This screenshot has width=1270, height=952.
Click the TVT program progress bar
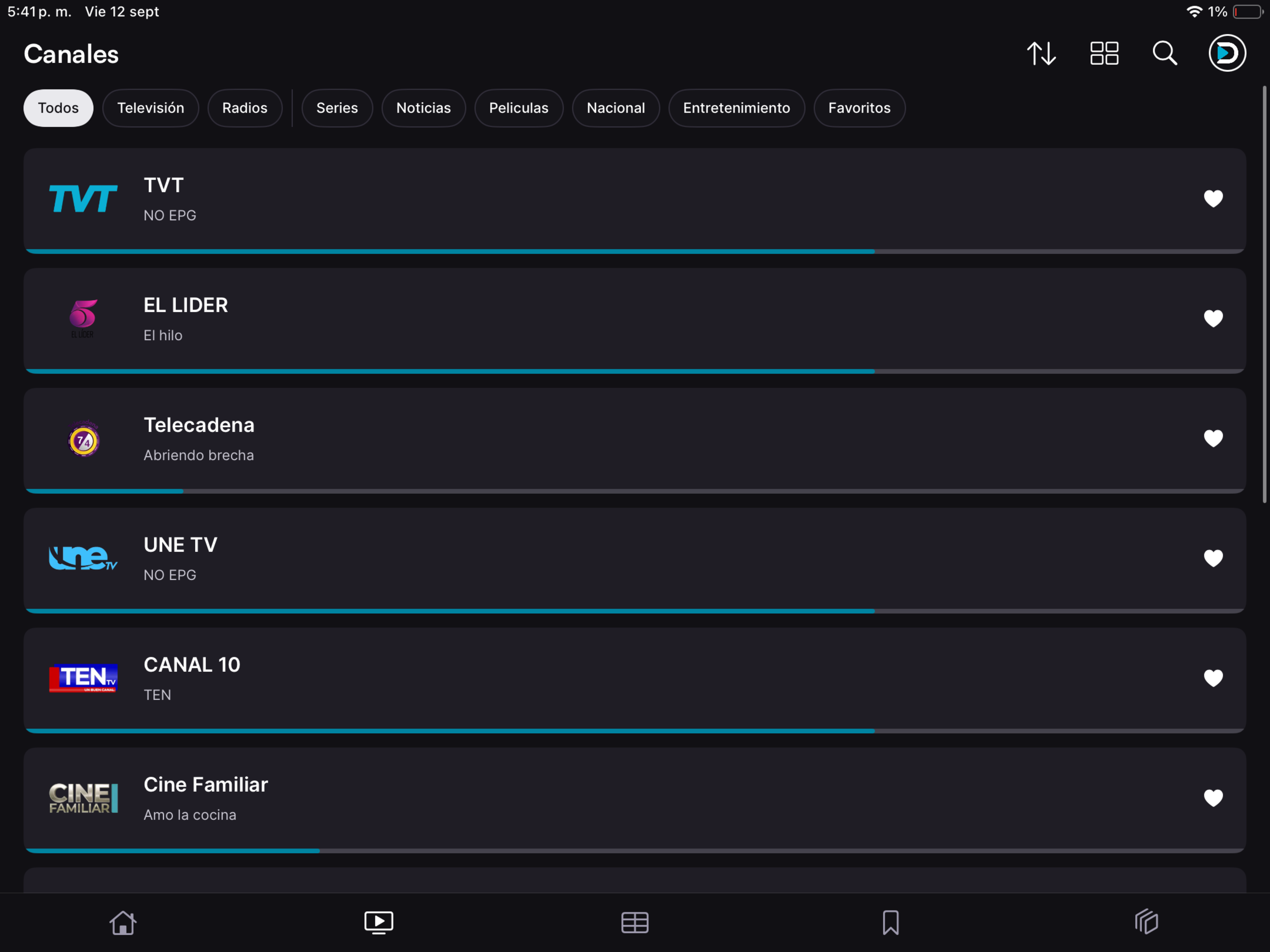click(x=635, y=251)
